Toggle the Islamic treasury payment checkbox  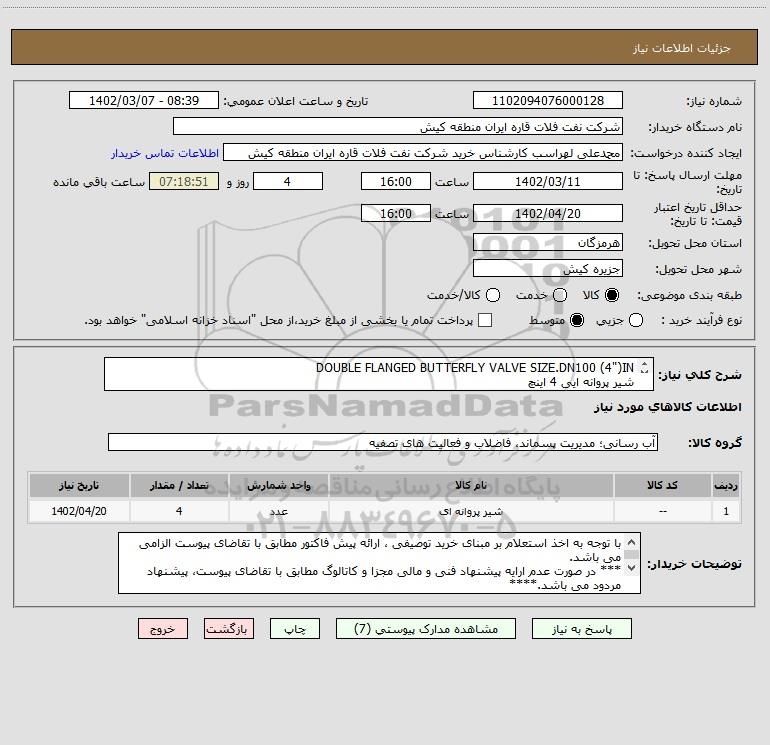[x=485, y=320]
